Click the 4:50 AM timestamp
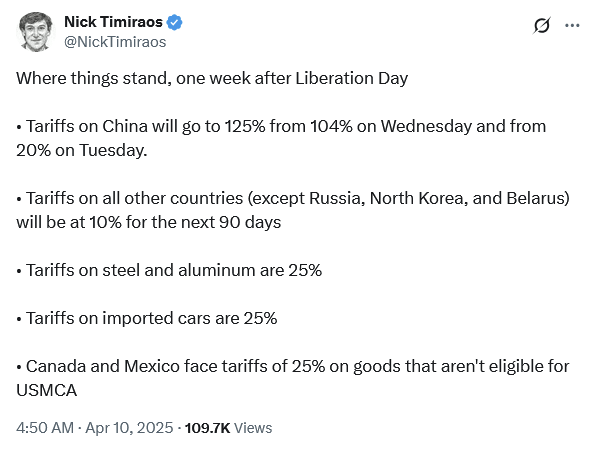This screenshot has width=598, height=450. 45,428
